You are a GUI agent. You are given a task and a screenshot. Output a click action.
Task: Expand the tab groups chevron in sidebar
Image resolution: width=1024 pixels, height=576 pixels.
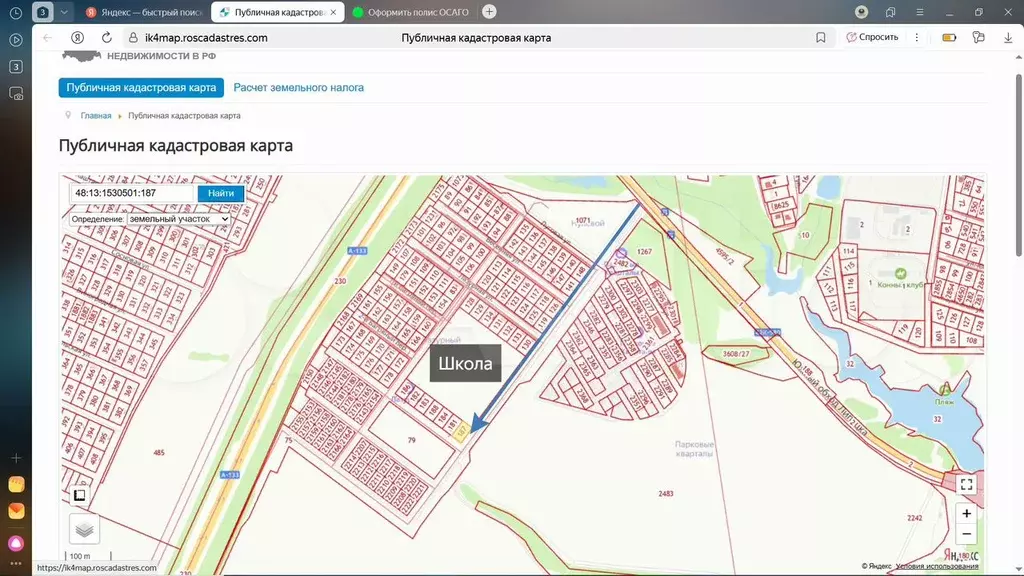[64, 12]
